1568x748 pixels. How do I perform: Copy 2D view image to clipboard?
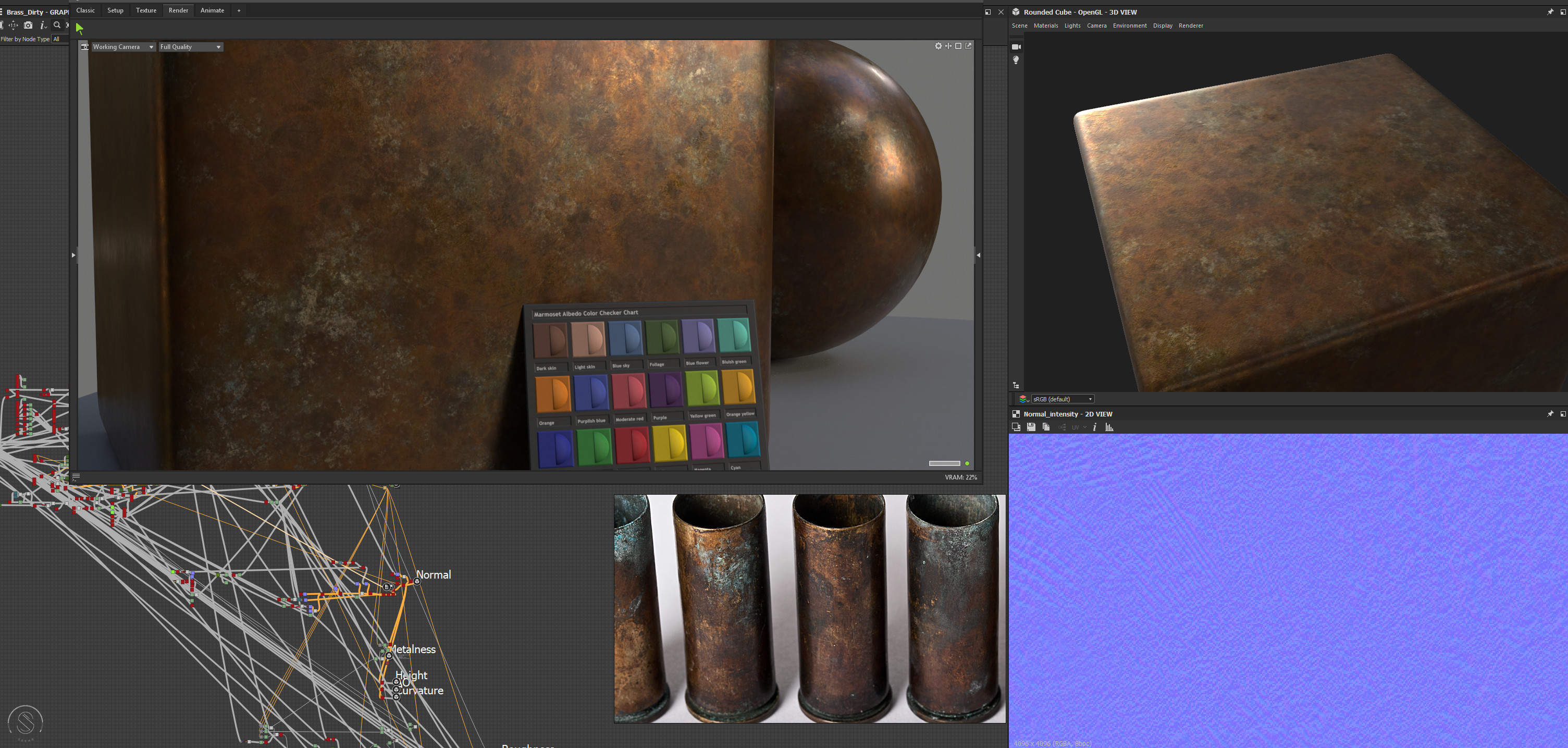(1046, 427)
